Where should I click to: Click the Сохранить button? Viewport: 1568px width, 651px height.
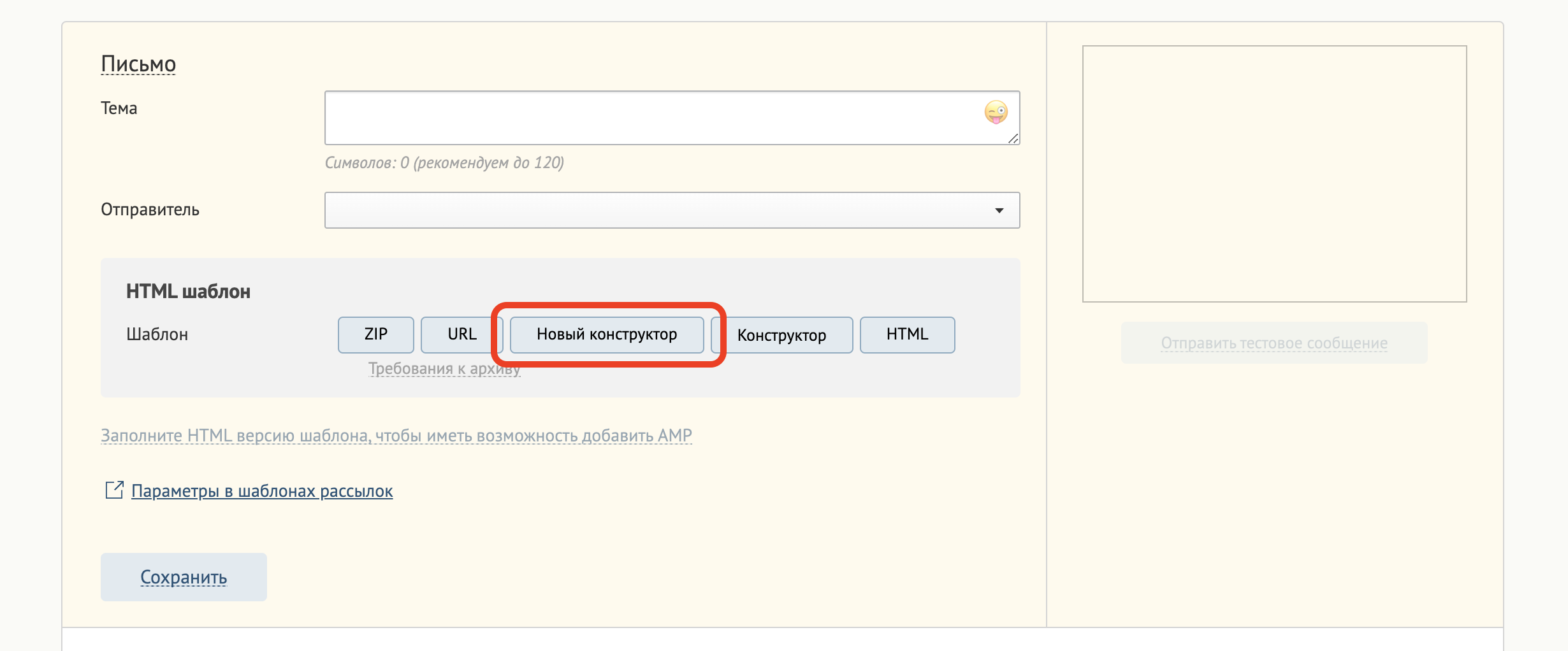[x=184, y=577]
